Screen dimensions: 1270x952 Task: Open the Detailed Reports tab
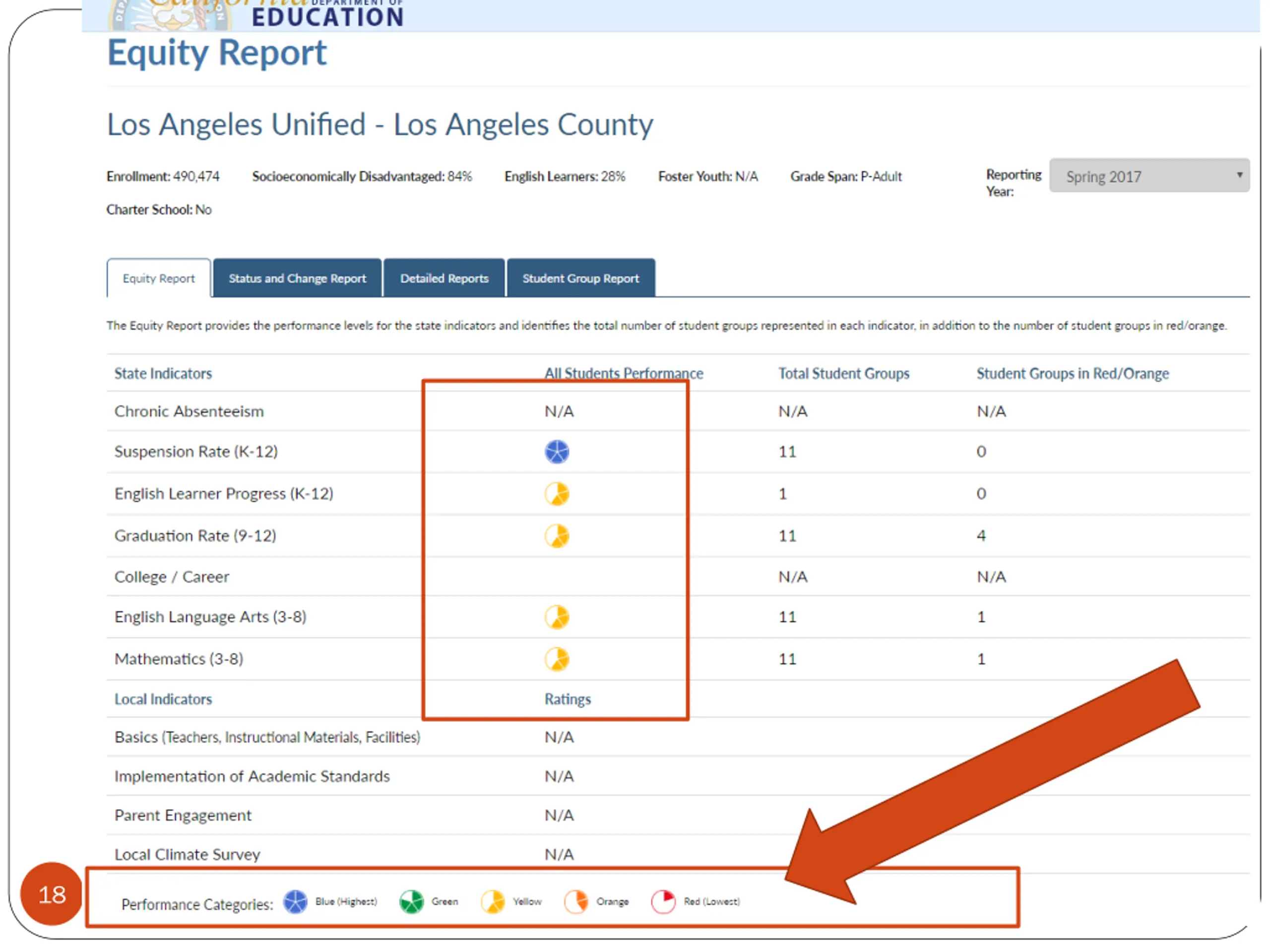click(444, 278)
